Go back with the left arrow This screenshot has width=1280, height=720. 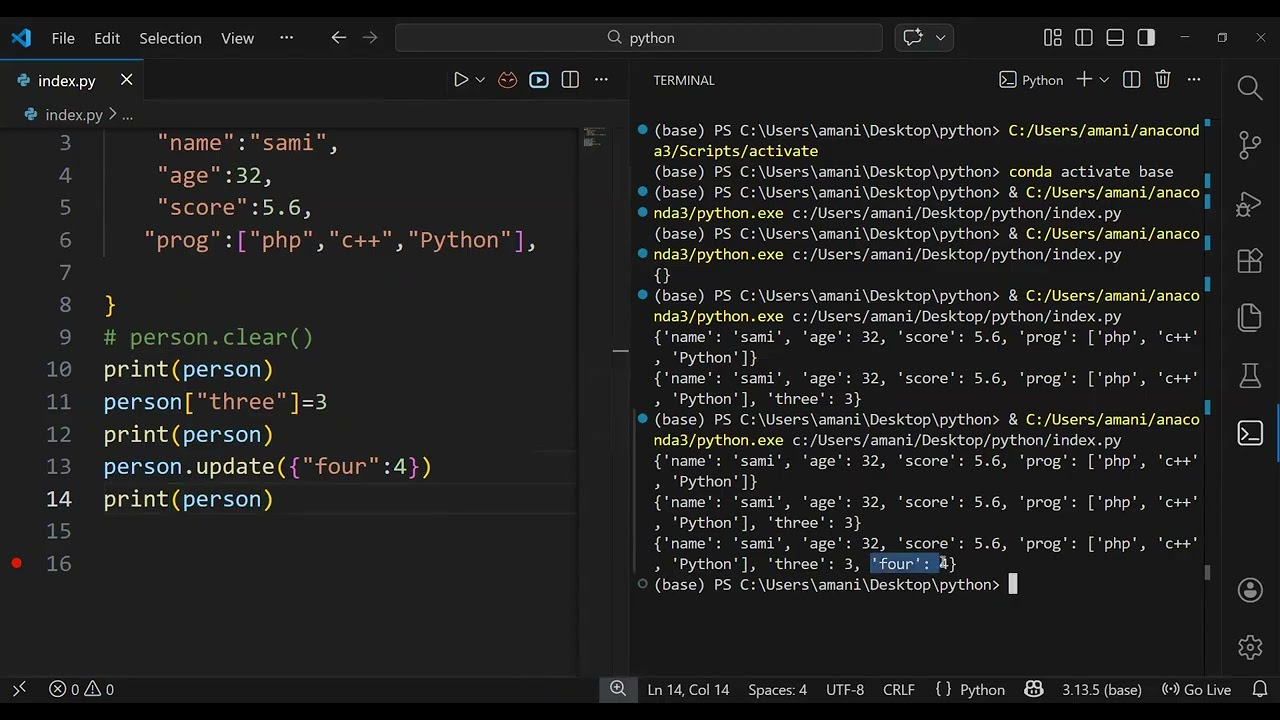(339, 38)
